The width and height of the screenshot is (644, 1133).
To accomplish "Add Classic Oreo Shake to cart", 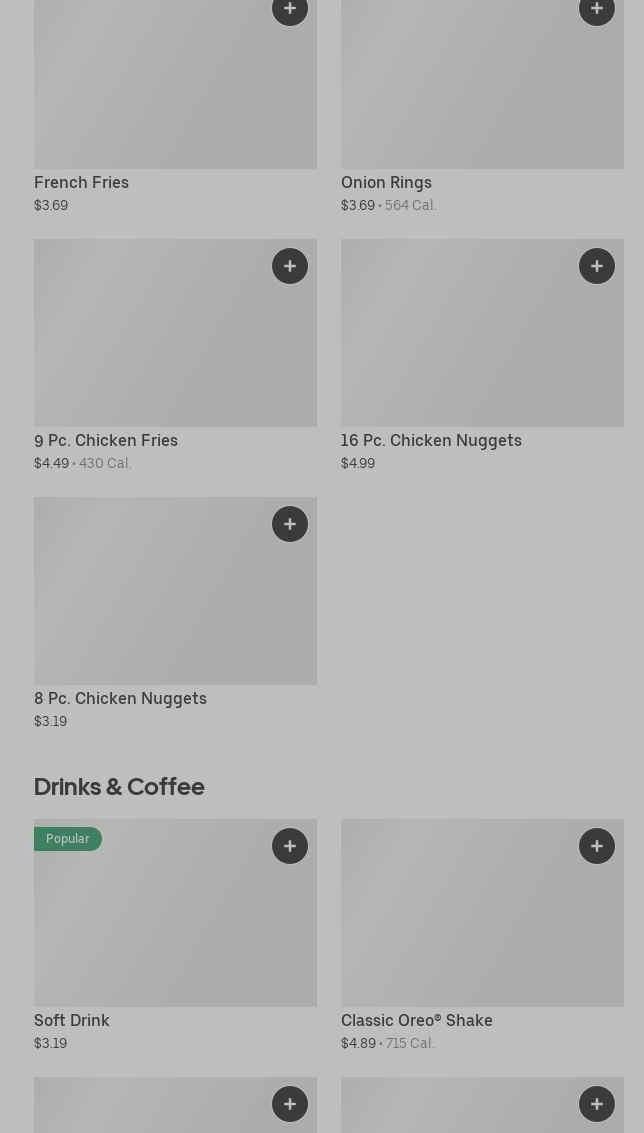I will [597, 846].
